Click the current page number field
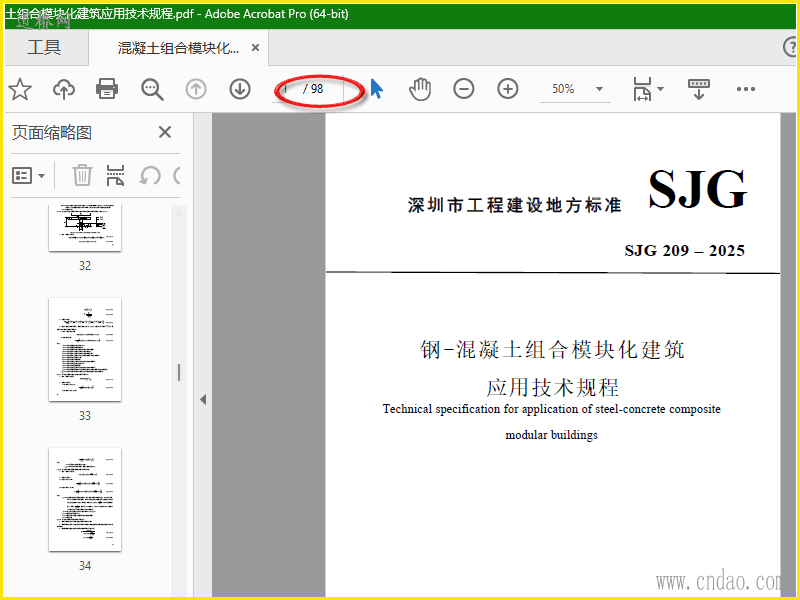The width and height of the screenshot is (800, 600). pyautogui.click(x=287, y=89)
